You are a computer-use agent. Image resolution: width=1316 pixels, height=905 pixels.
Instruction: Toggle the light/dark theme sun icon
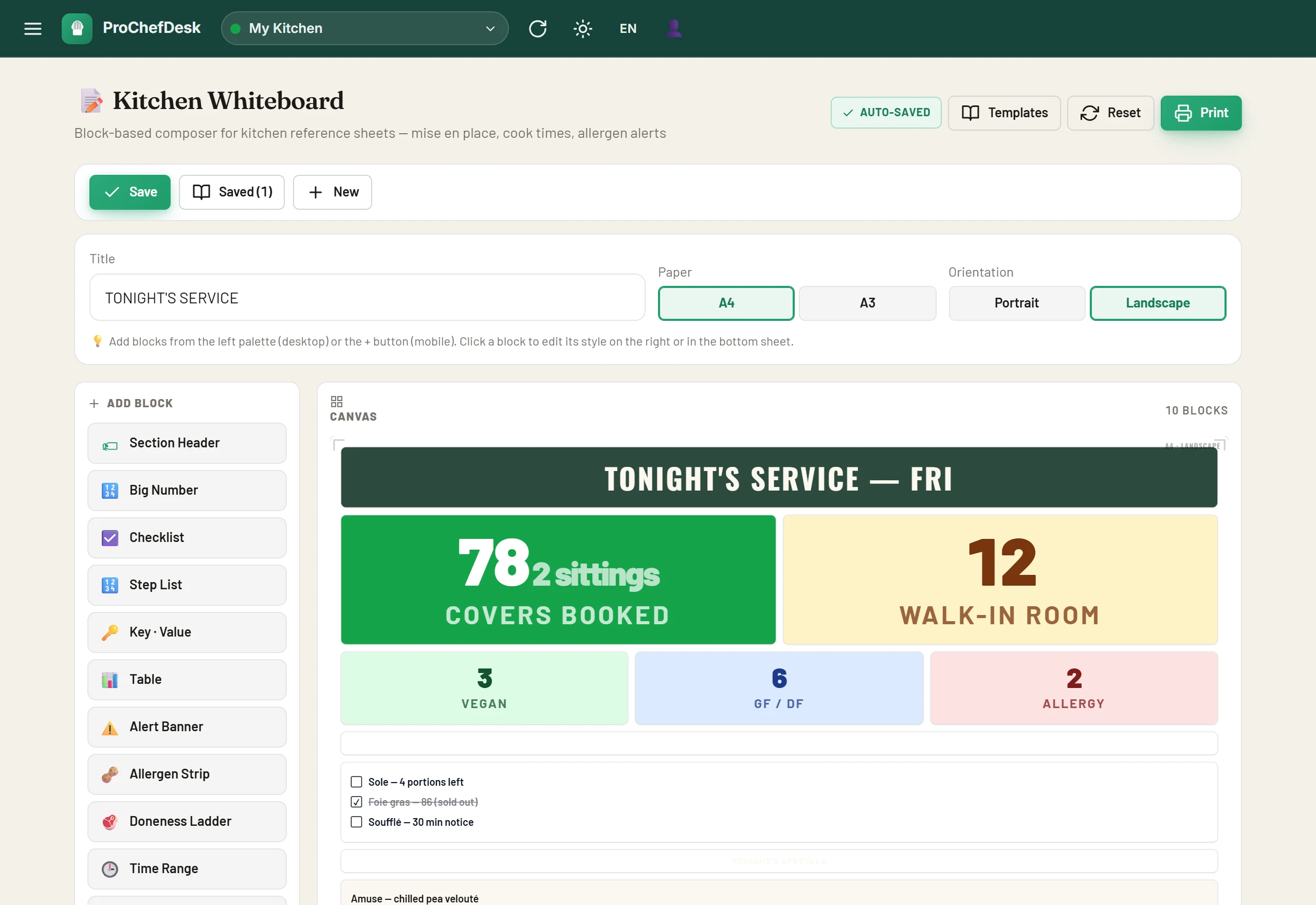(x=582, y=28)
